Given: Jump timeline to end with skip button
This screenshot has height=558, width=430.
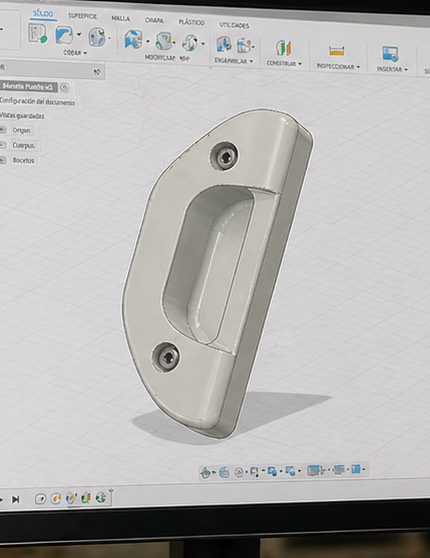Looking at the screenshot, I should [15, 500].
